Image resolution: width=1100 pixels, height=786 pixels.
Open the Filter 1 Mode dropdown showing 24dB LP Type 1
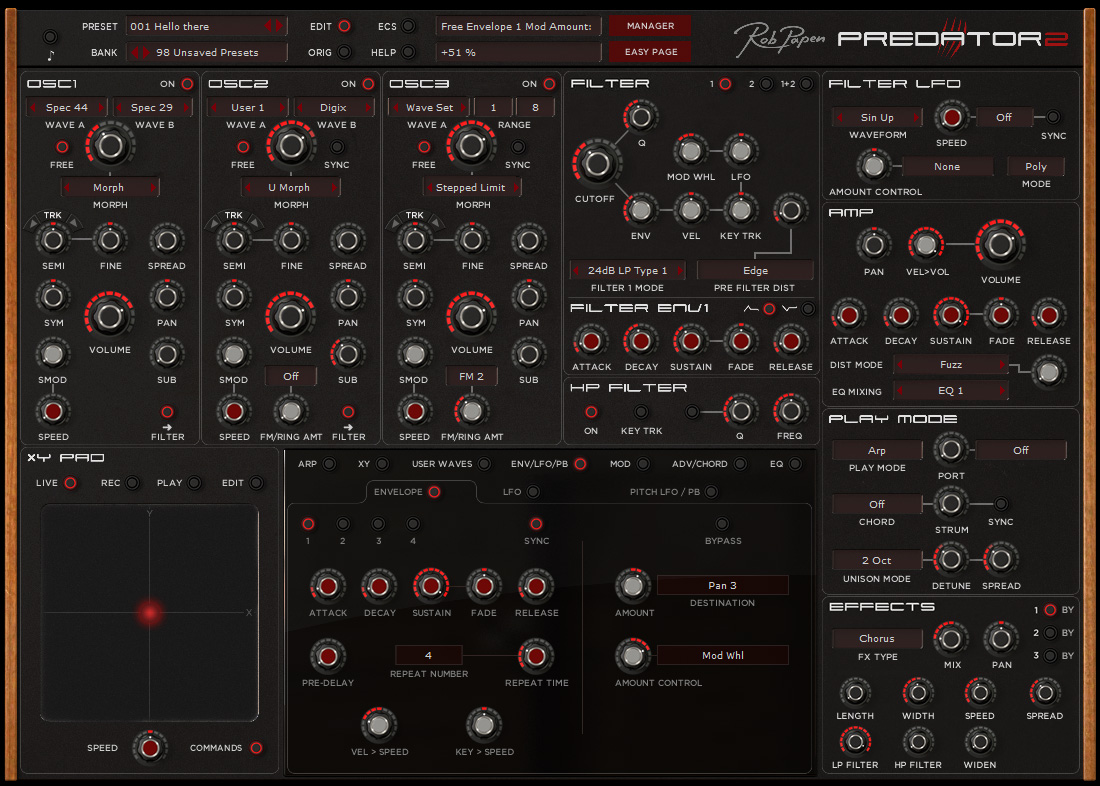point(628,270)
